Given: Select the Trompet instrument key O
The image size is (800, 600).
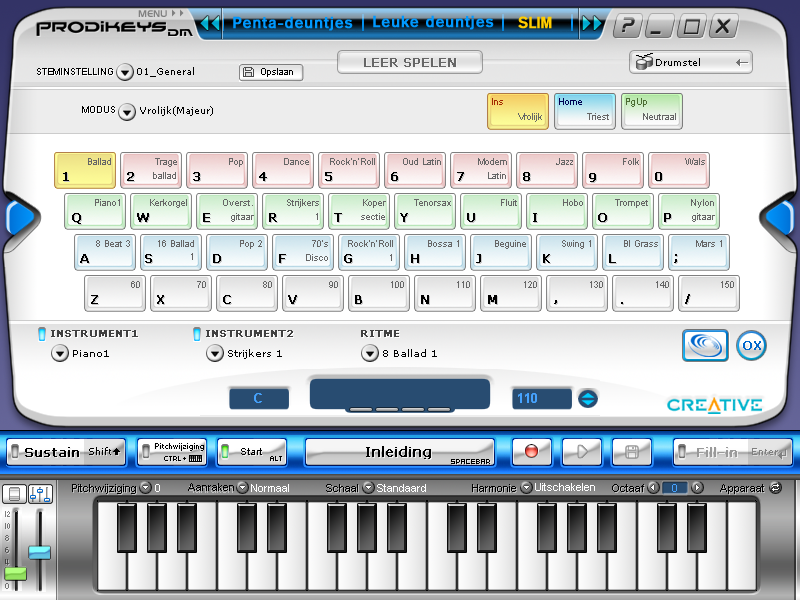Looking at the screenshot, I should tap(623, 211).
